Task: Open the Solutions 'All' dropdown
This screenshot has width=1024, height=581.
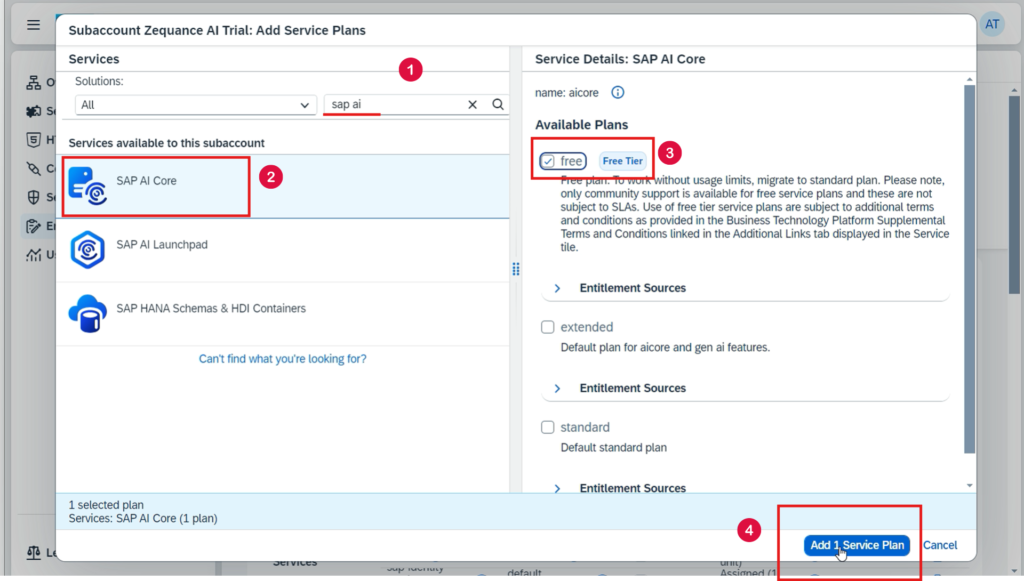Action: pyautogui.click(x=196, y=104)
